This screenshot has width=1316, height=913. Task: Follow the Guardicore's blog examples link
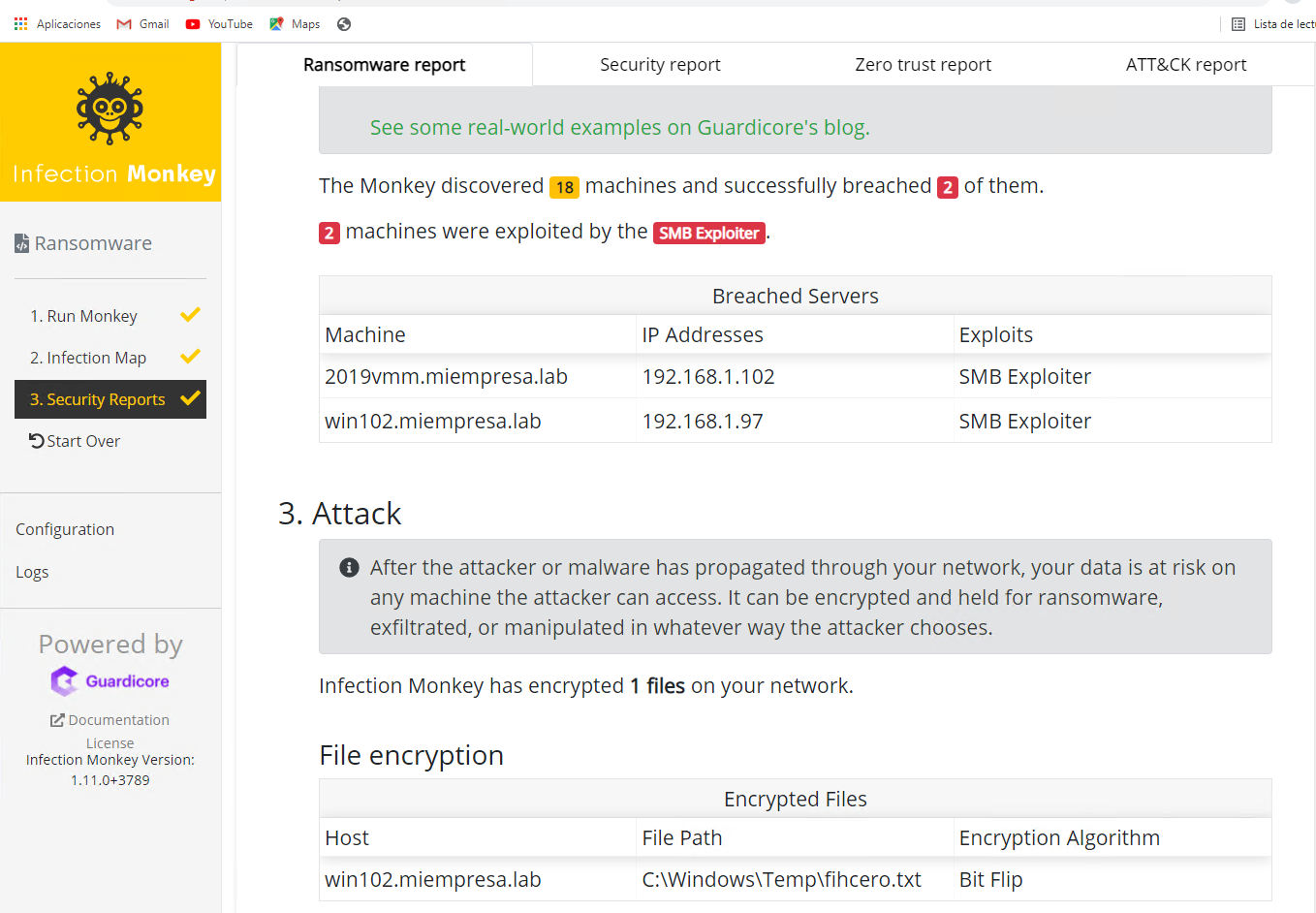click(619, 128)
